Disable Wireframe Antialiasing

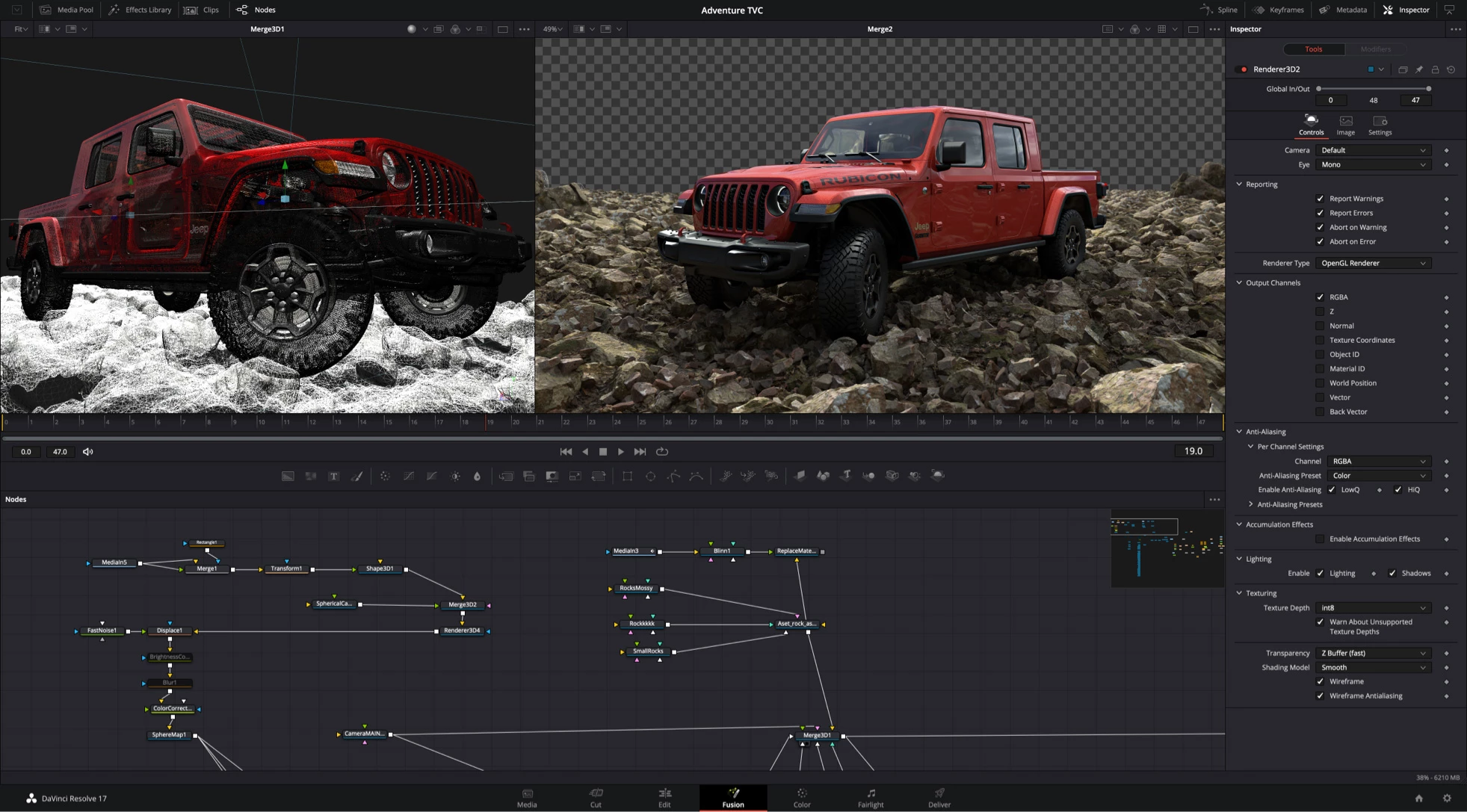pyautogui.click(x=1321, y=695)
